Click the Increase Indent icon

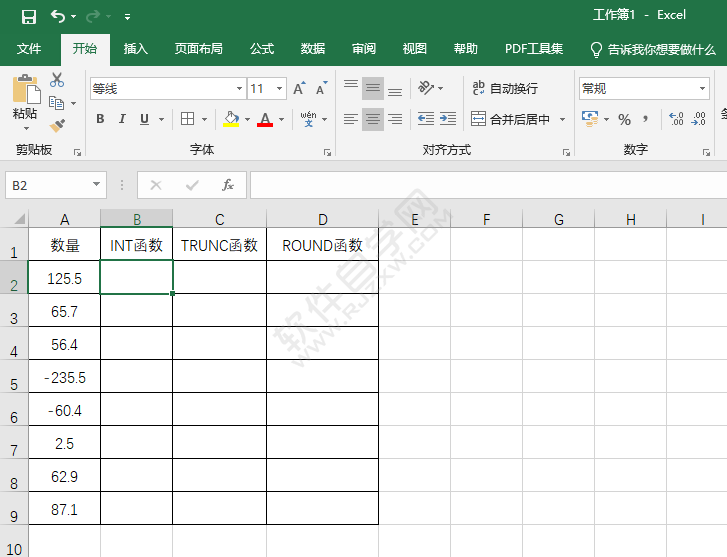450,119
